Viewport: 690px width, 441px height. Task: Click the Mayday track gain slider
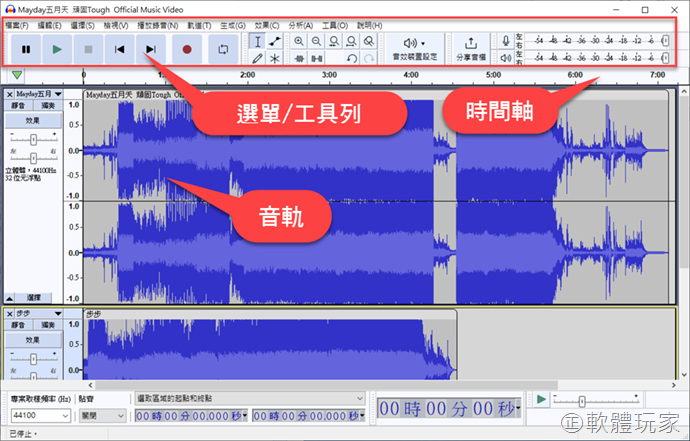33,139
